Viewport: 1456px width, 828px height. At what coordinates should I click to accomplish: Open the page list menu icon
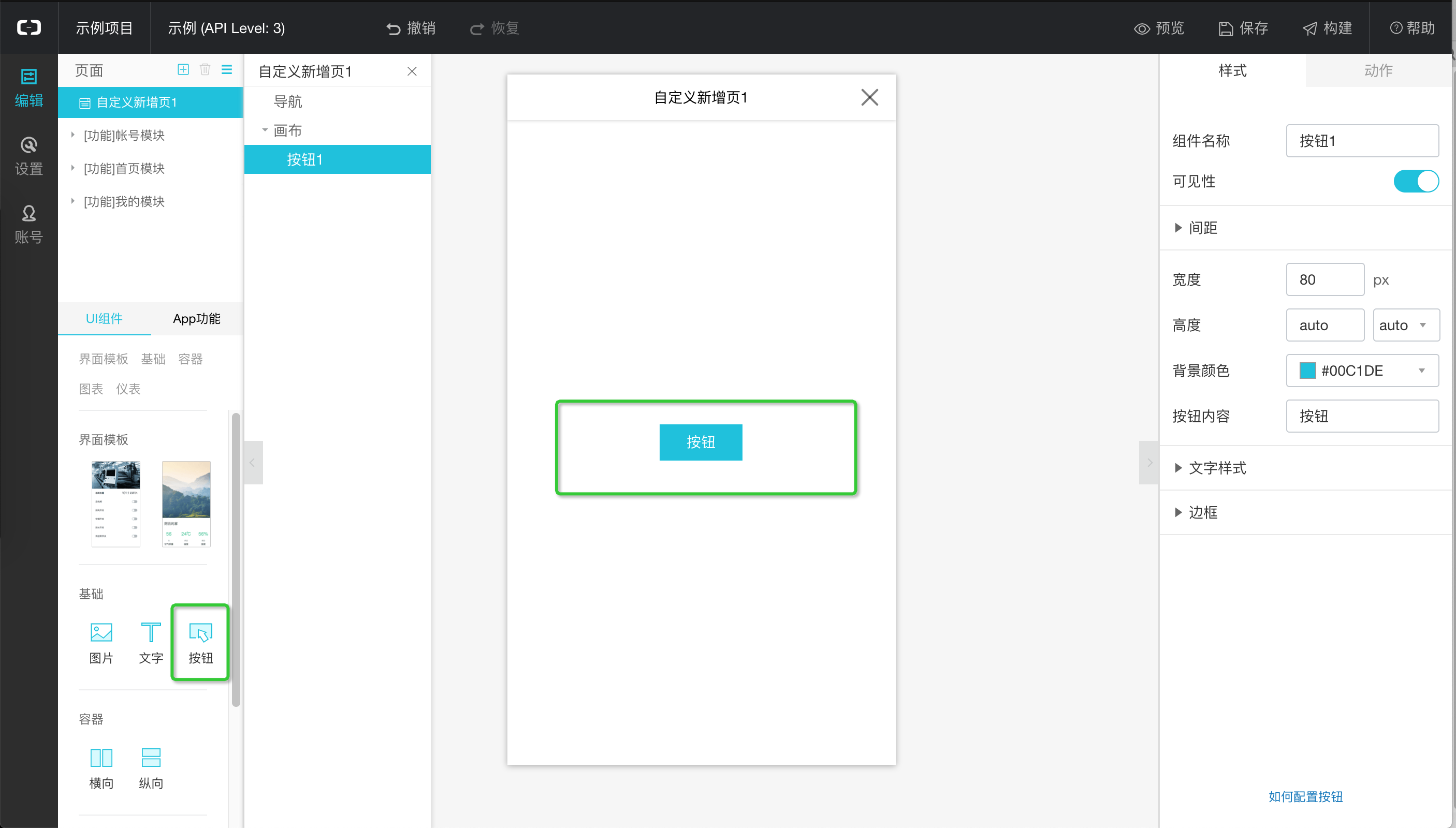coord(226,69)
